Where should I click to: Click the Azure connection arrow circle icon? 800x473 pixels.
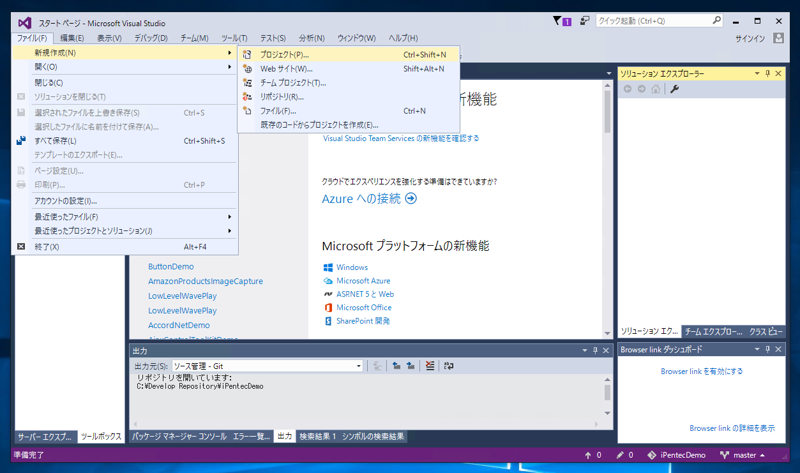(411, 198)
